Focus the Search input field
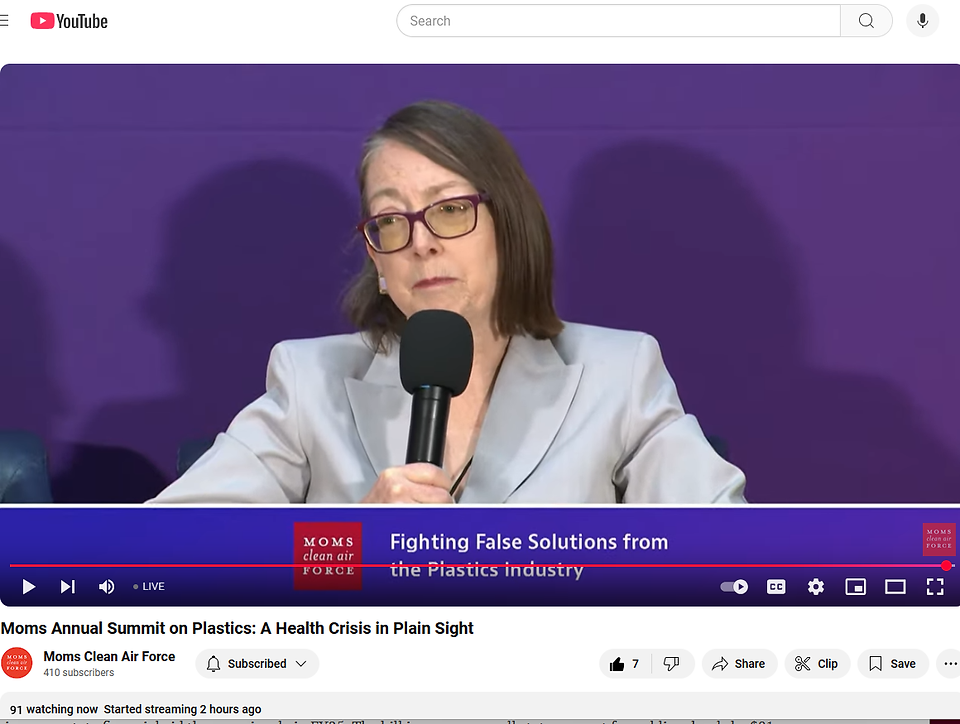 click(618, 21)
